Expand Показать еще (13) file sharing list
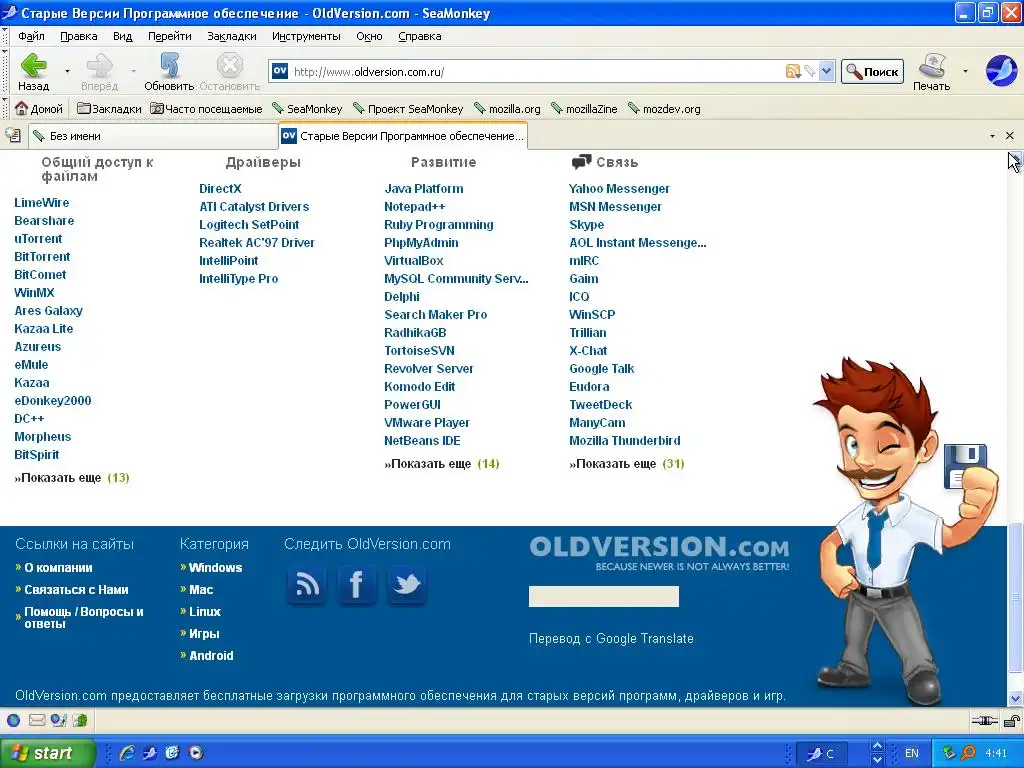The width and height of the screenshot is (1024, 768). pyautogui.click(x=72, y=477)
